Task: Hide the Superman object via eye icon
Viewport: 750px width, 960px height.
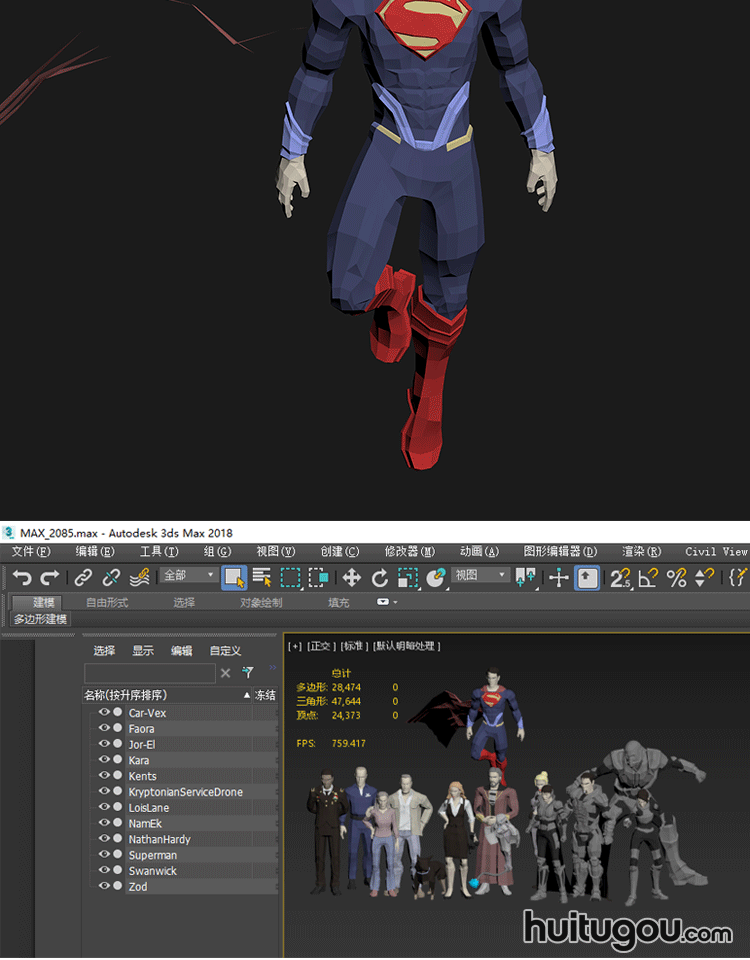Action: coord(104,855)
